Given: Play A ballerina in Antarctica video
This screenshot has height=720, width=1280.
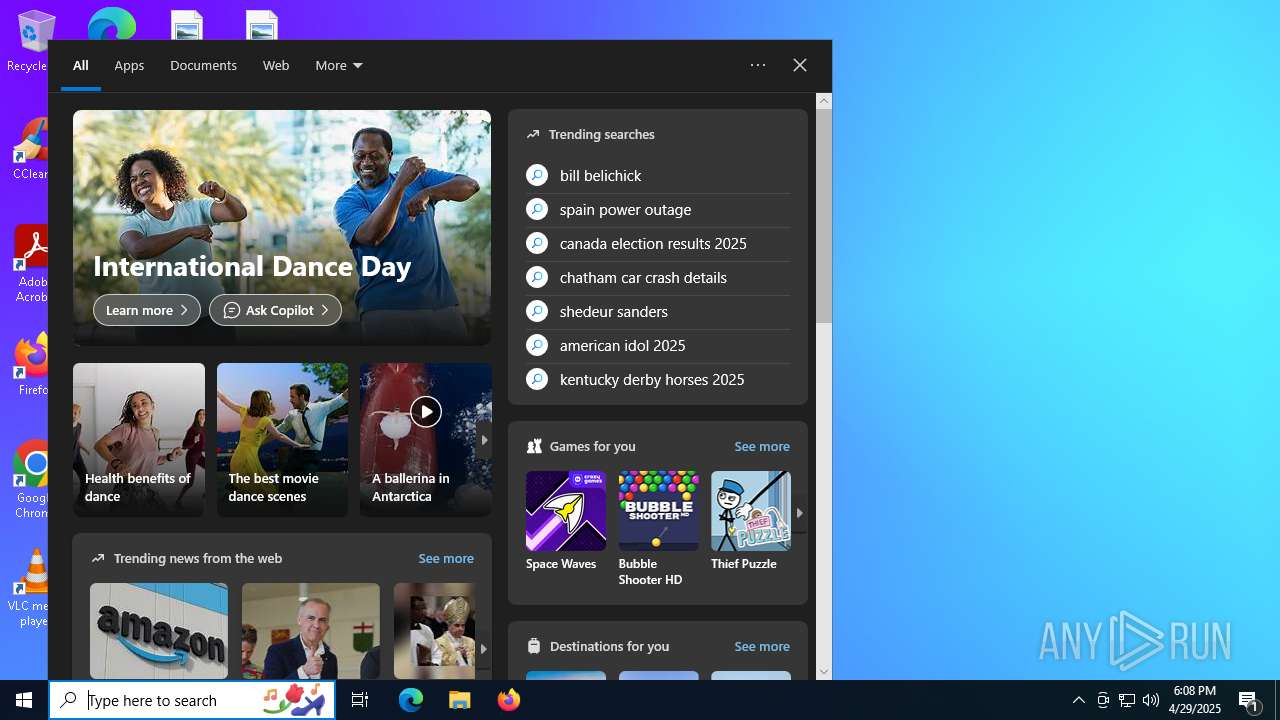Looking at the screenshot, I should click(x=426, y=412).
